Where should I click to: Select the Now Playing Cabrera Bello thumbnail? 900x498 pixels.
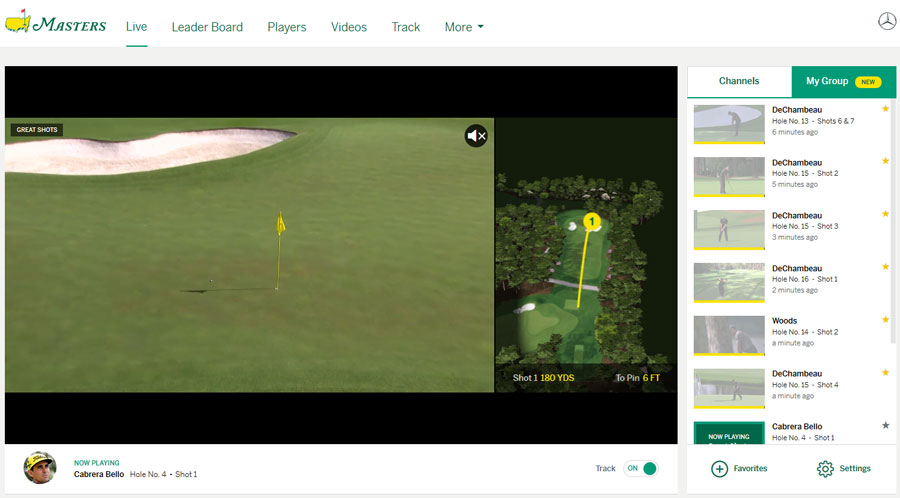(729, 433)
